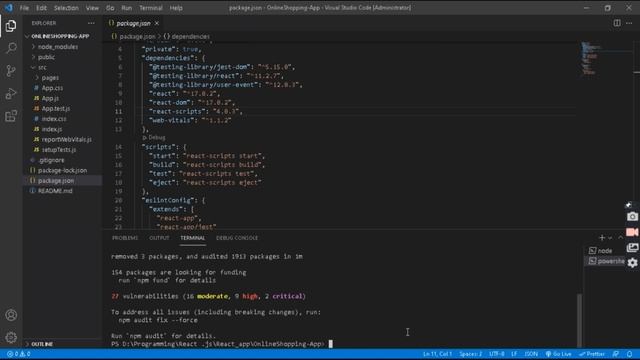Click the Go Live status bar button
640x360 pixels.
coord(558,354)
